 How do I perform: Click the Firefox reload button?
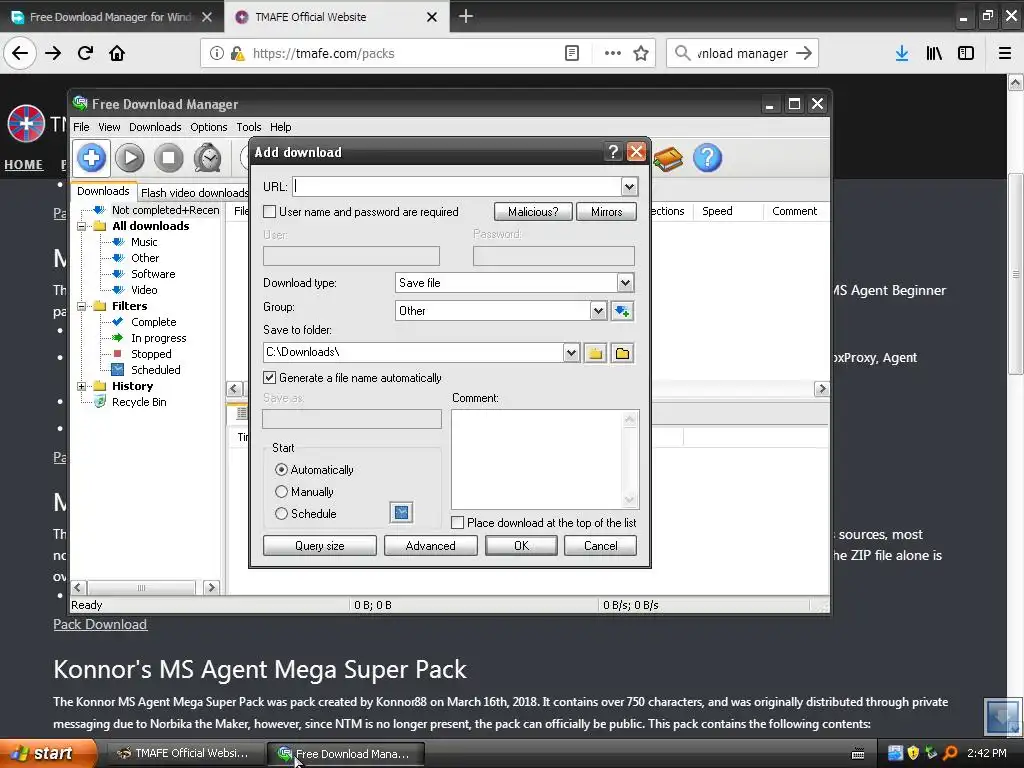(x=86, y=54)
